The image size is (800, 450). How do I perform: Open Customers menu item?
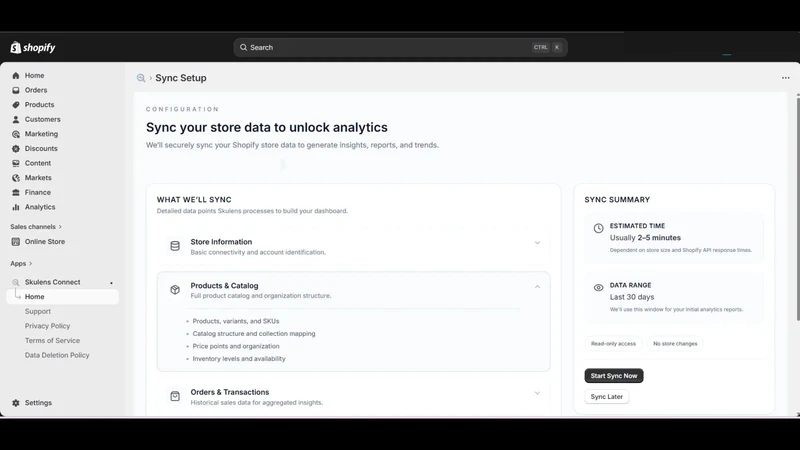(42, 119)
